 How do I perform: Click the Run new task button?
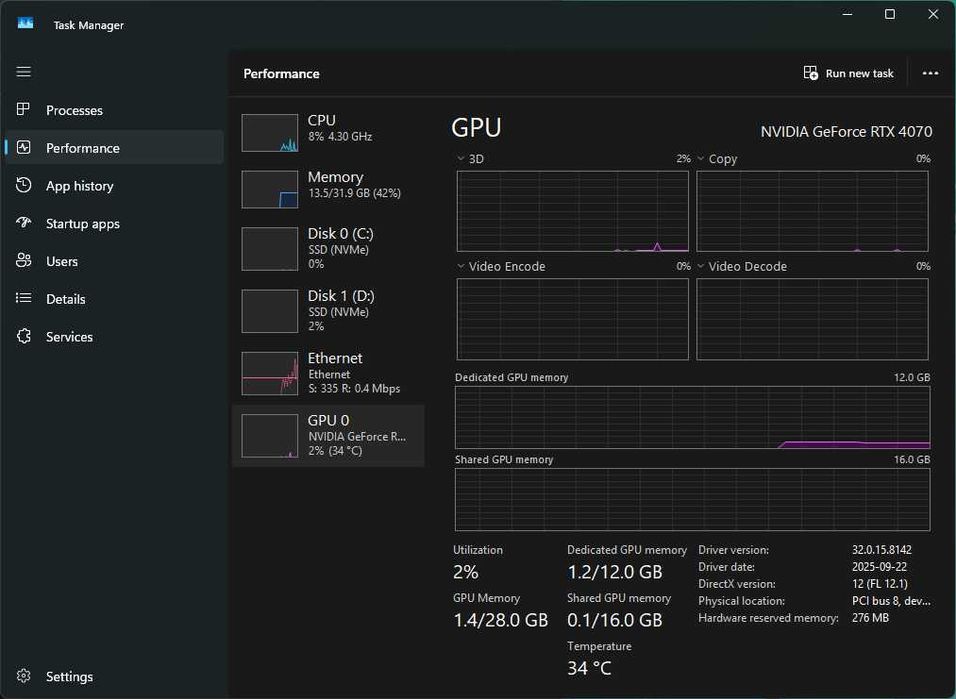tap(849, 74)
